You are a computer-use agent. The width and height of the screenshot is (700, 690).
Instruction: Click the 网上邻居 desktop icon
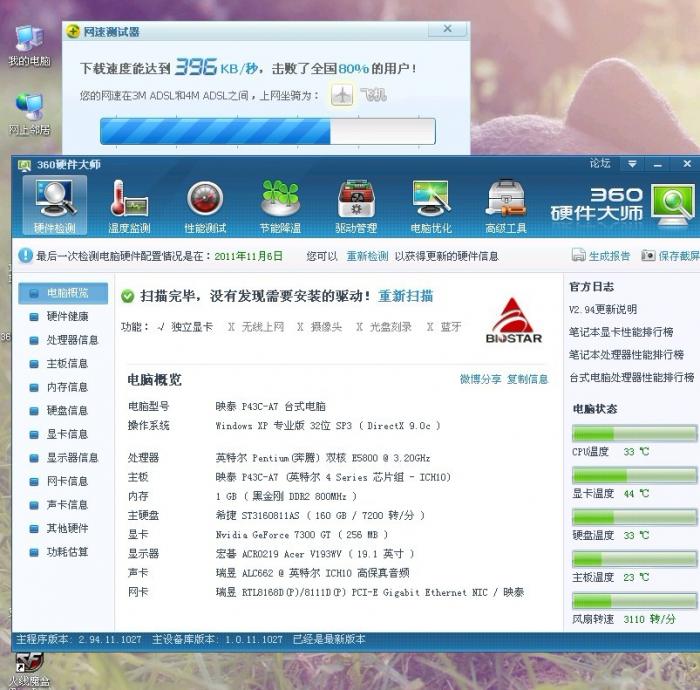(x=29, y=114)
